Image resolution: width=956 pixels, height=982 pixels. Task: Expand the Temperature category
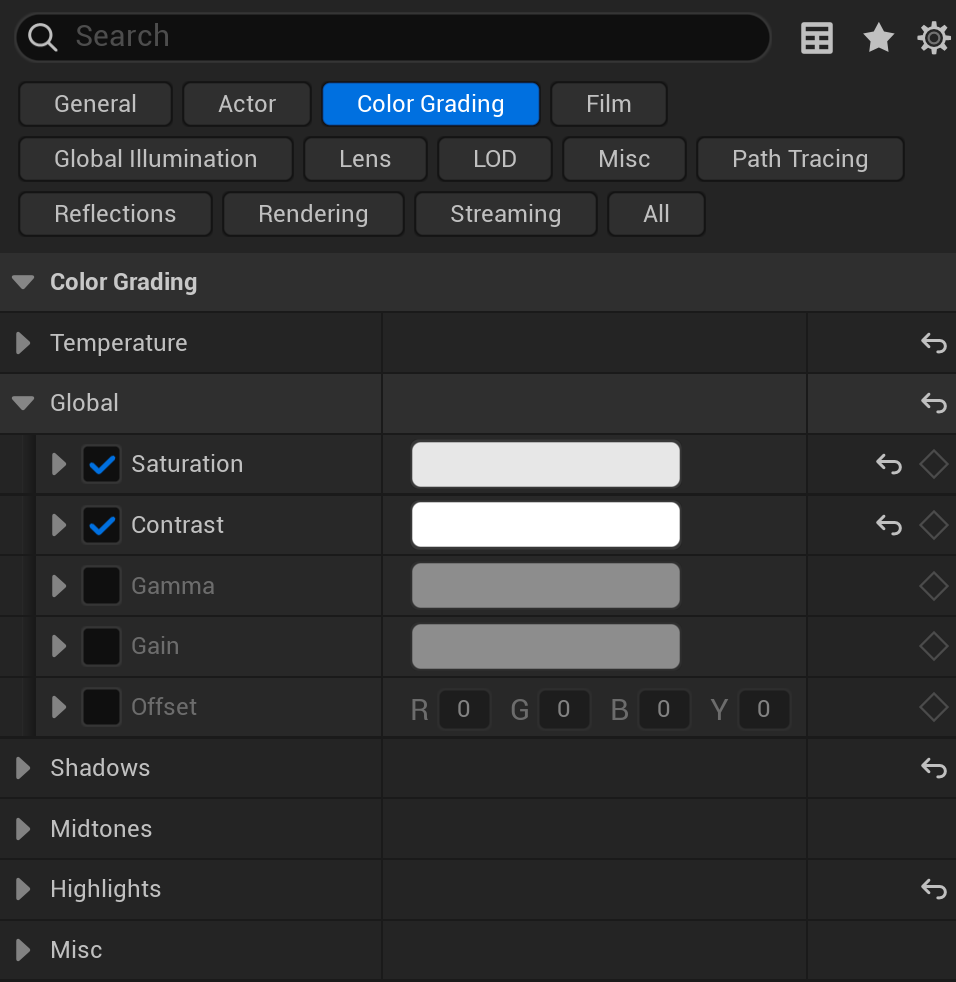pyautogui.click(x=23, y=343)
